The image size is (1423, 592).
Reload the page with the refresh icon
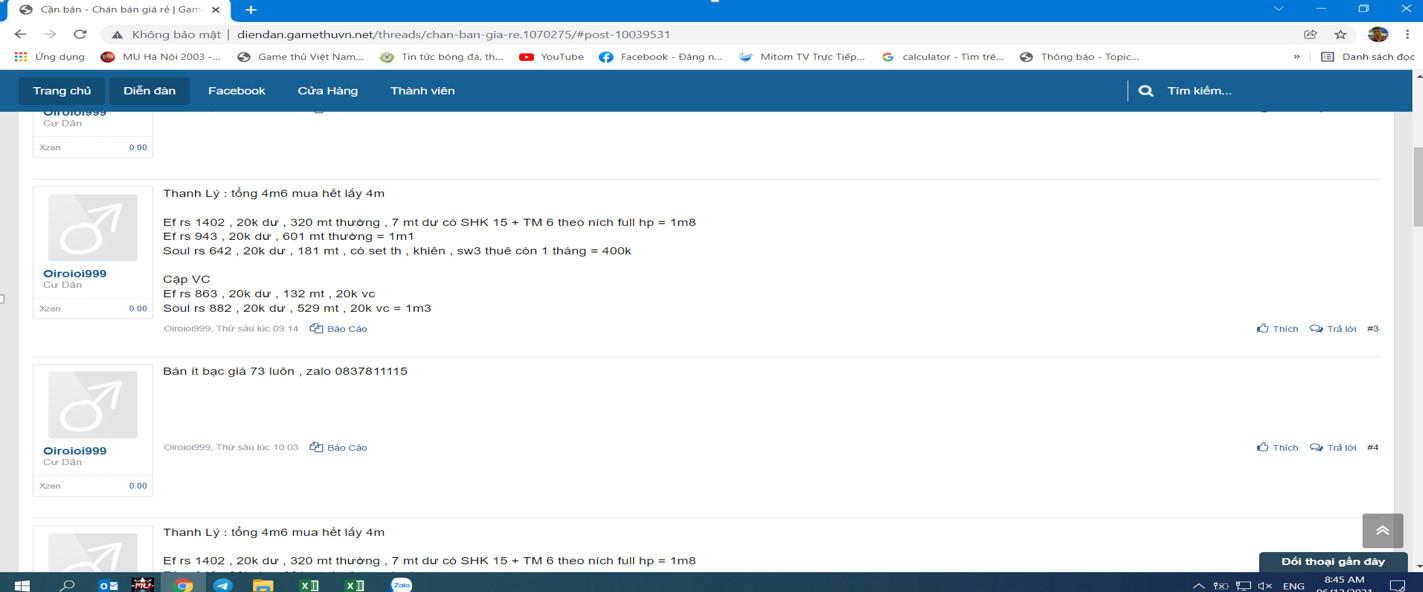click(80, 34)
